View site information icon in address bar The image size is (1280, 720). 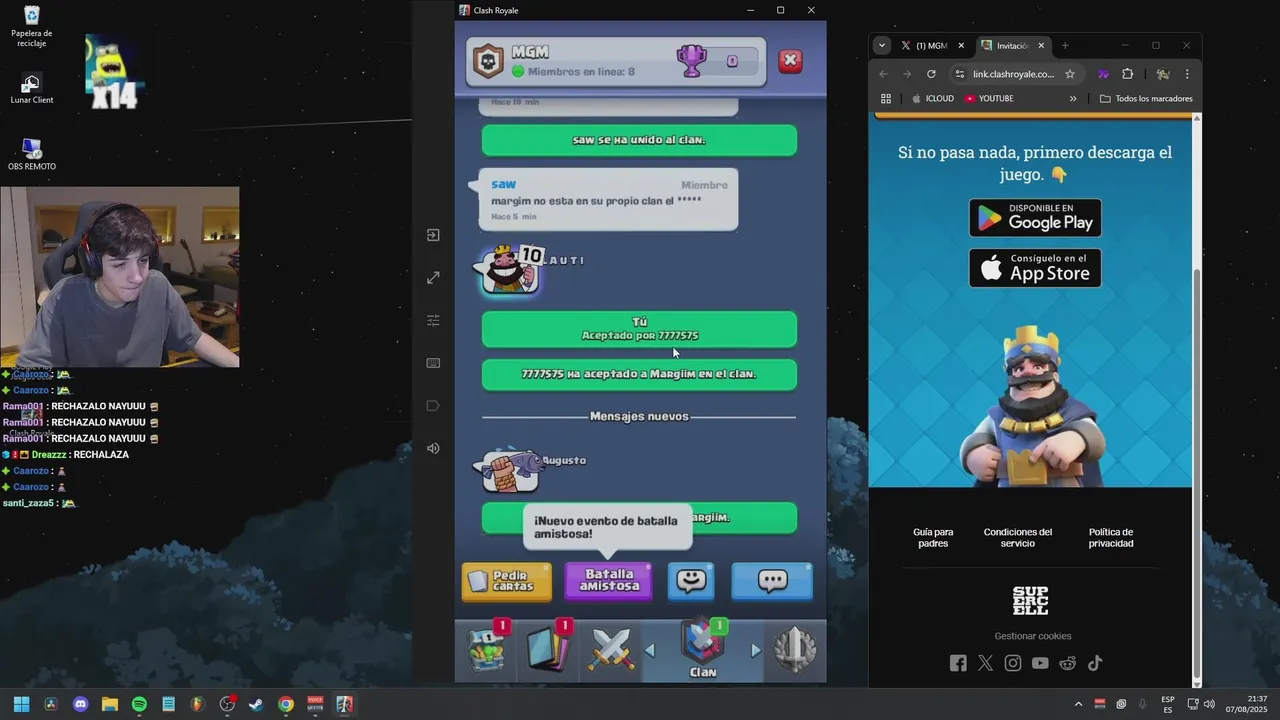tap(960, 74)
